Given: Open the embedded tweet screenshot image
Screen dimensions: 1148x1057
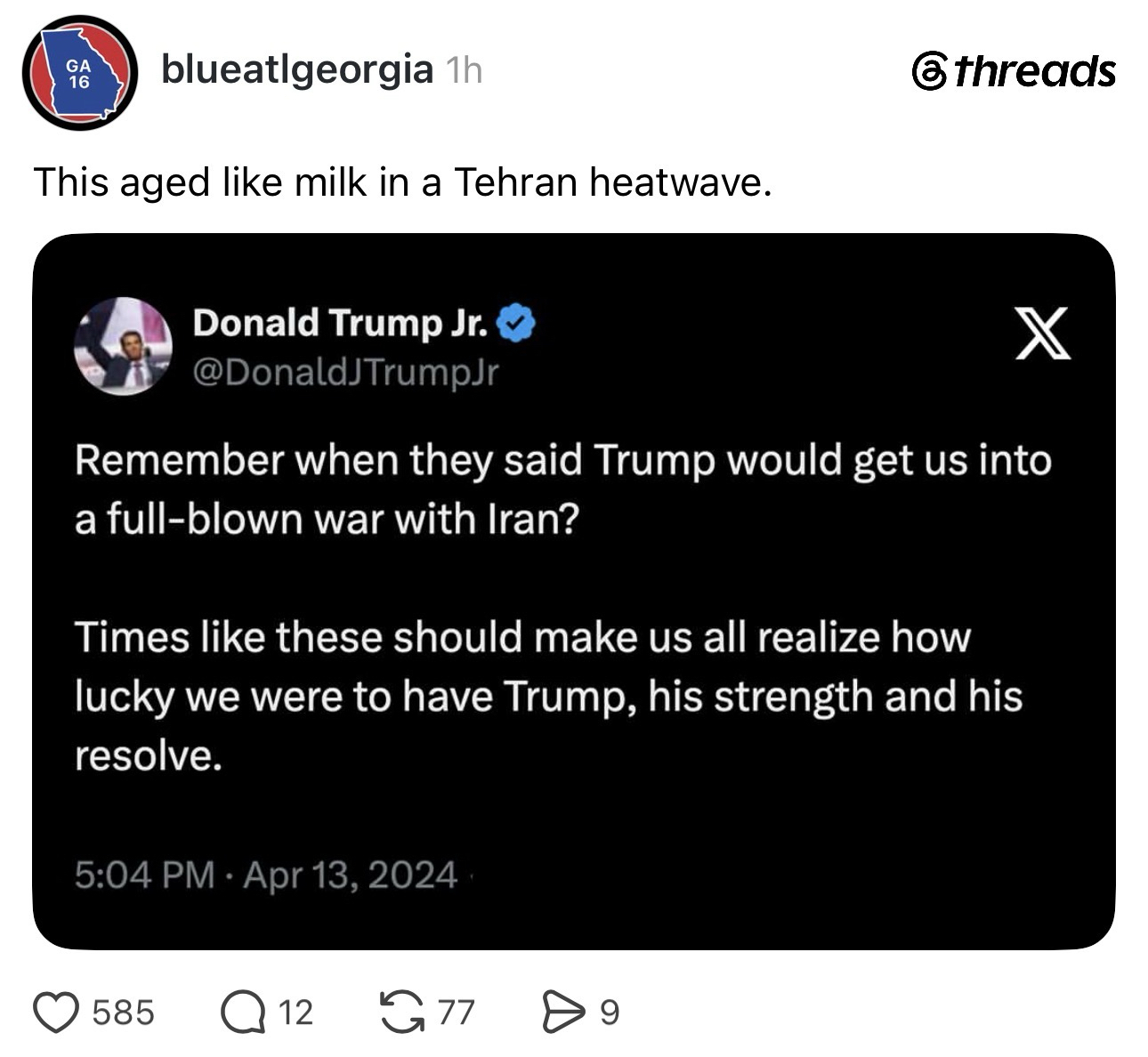Looking at the screenshot, I should coord(574,592).
